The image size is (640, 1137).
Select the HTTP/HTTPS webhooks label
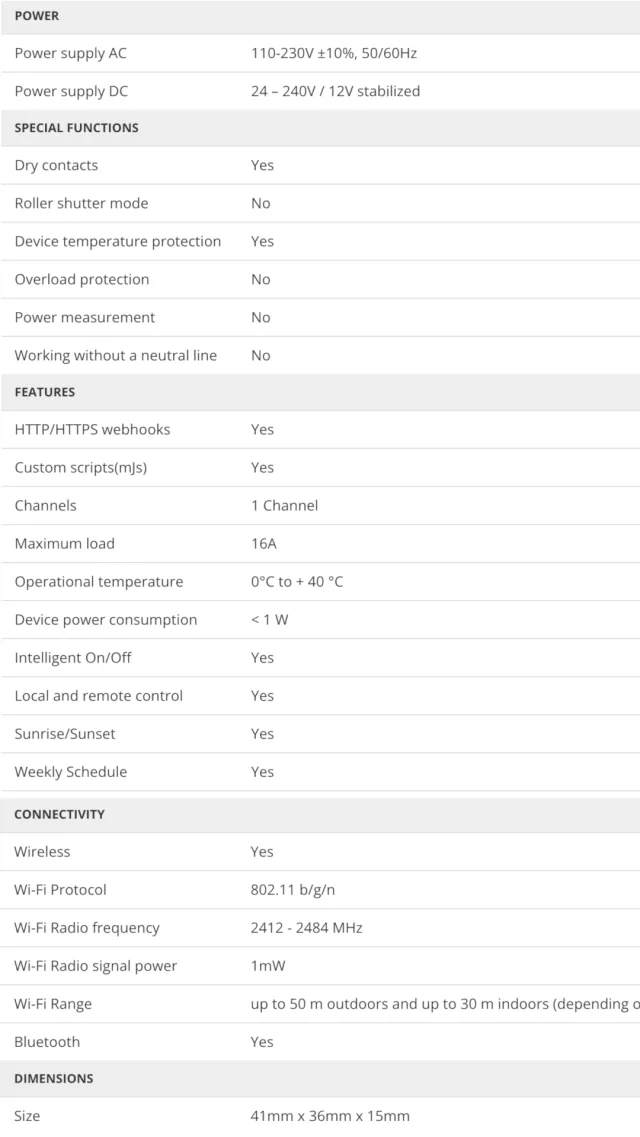coord(92,429)
